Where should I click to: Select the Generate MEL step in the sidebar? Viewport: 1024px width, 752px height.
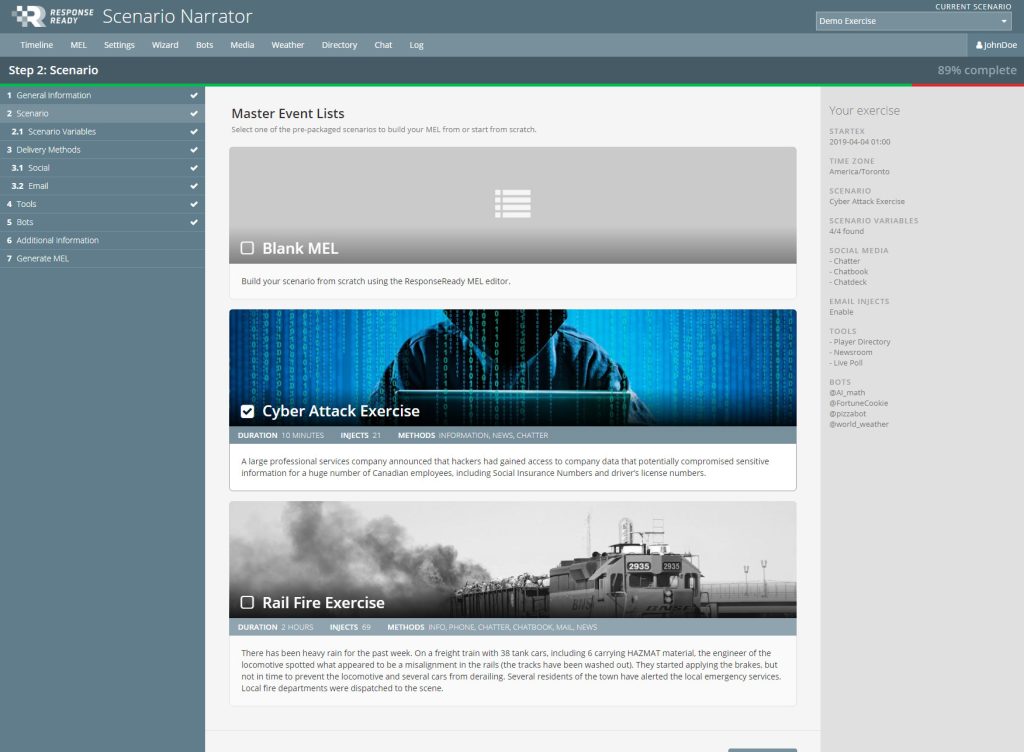coord(43,258)
